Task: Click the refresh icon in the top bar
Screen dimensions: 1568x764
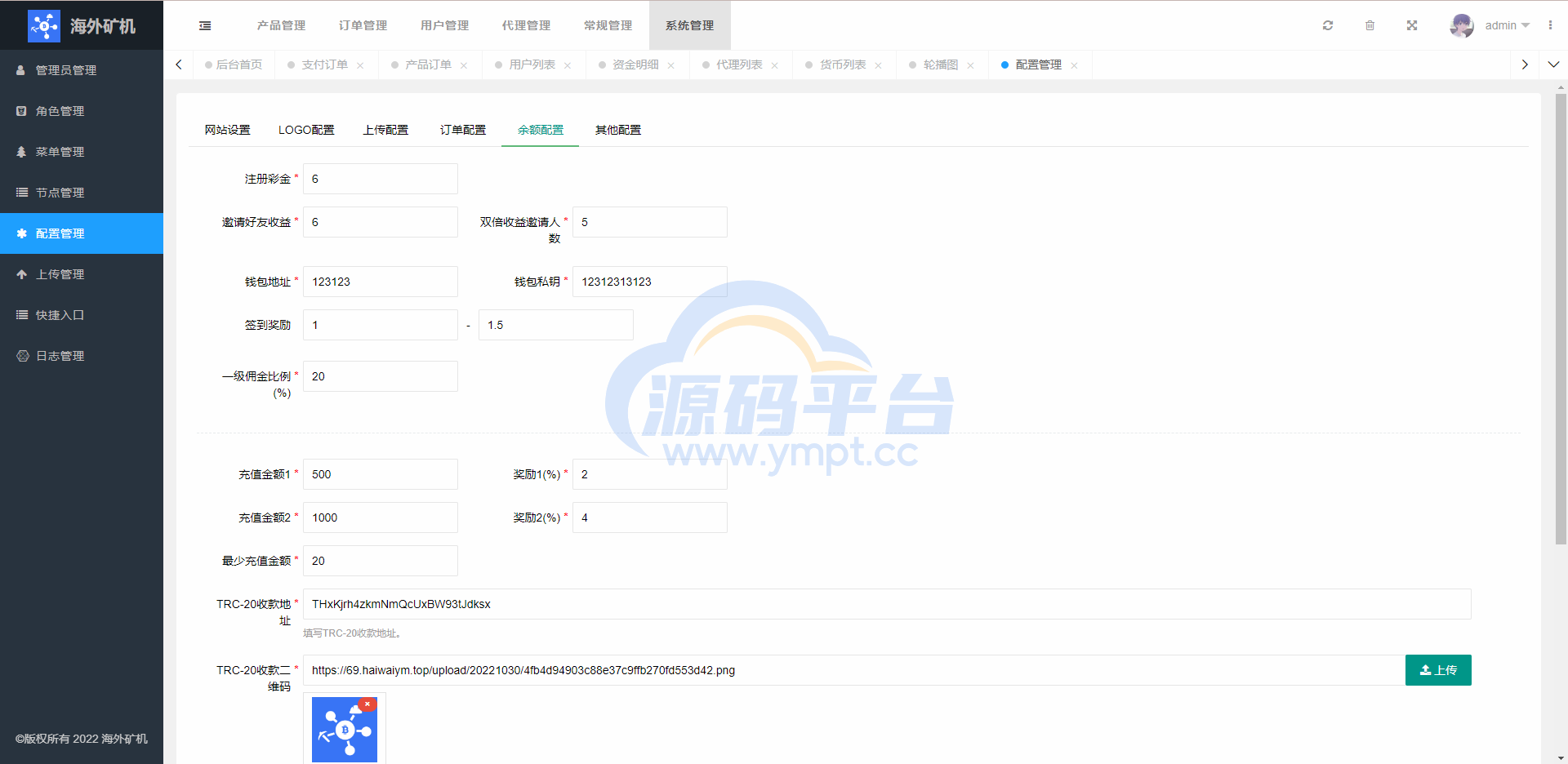Action: pyautogui.click(x=1328, y=25)
